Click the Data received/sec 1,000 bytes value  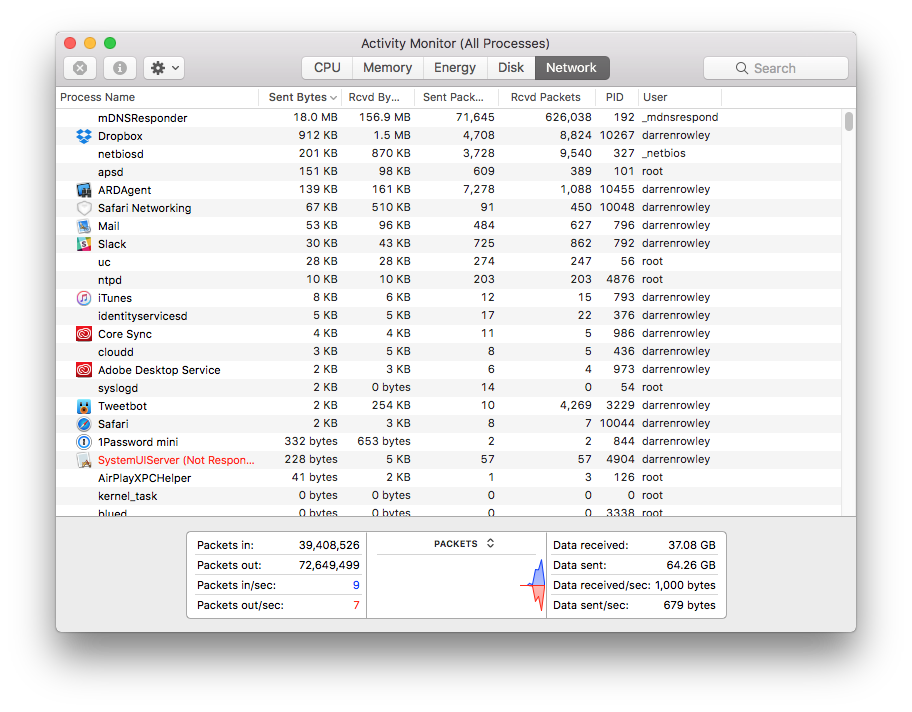[x=685, y=585]
